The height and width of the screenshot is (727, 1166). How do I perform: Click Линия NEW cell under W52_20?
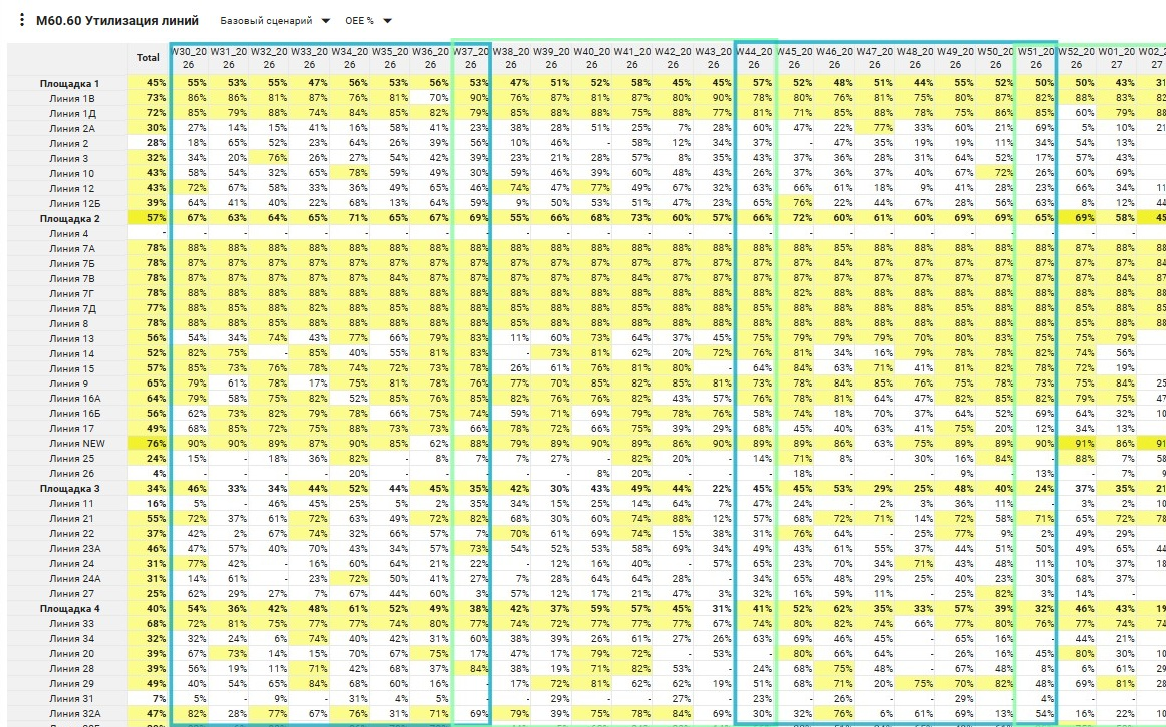pyautogui.click(x=1076, y=443)
